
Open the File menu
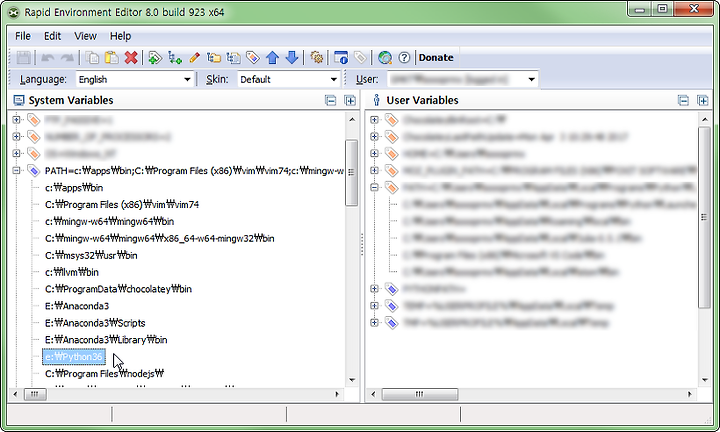coord(22,36)
